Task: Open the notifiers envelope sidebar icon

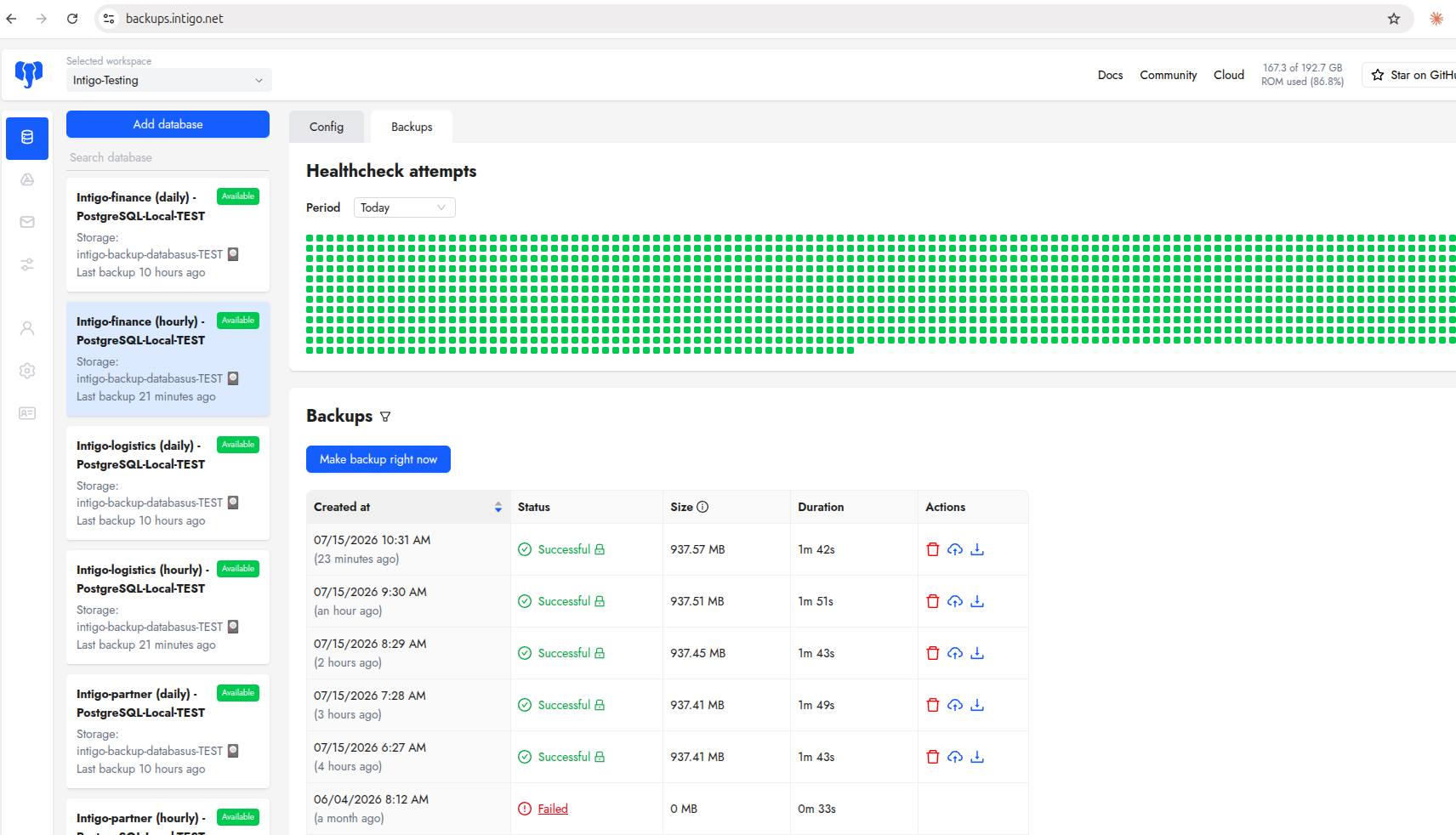Action: tap(27, 222)
